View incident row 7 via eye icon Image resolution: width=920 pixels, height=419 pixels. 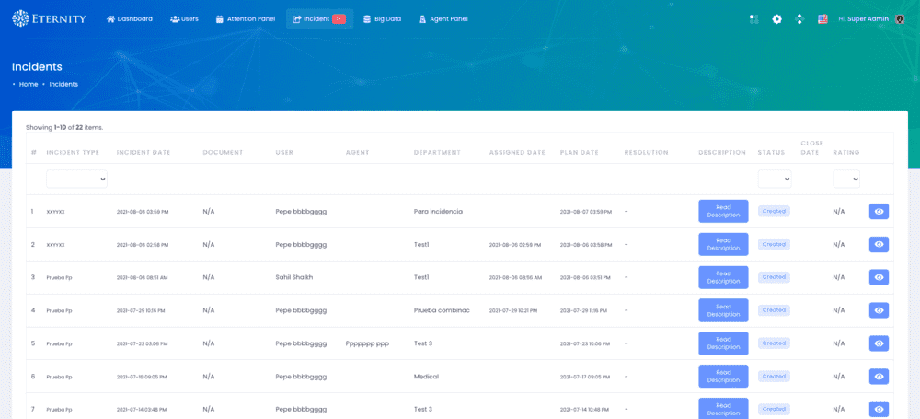coord(878,409)
